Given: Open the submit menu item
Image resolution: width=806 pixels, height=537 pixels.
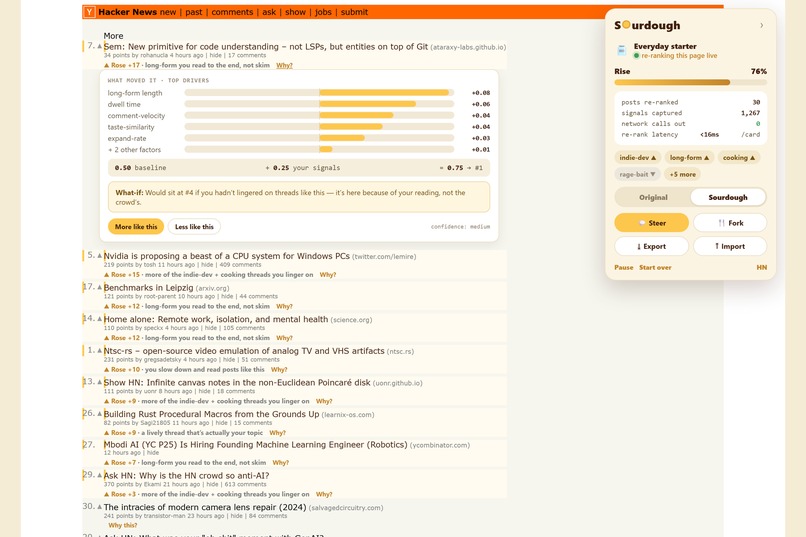Looking at the screenshot, I should pyautogui.click(x=354, y=12).
